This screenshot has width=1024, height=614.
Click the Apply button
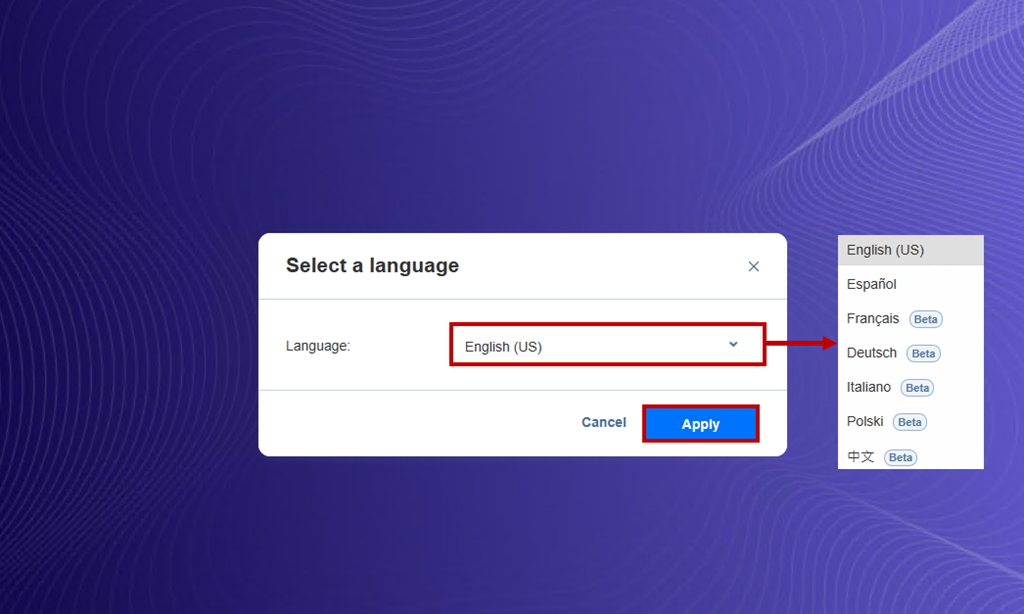701,424
